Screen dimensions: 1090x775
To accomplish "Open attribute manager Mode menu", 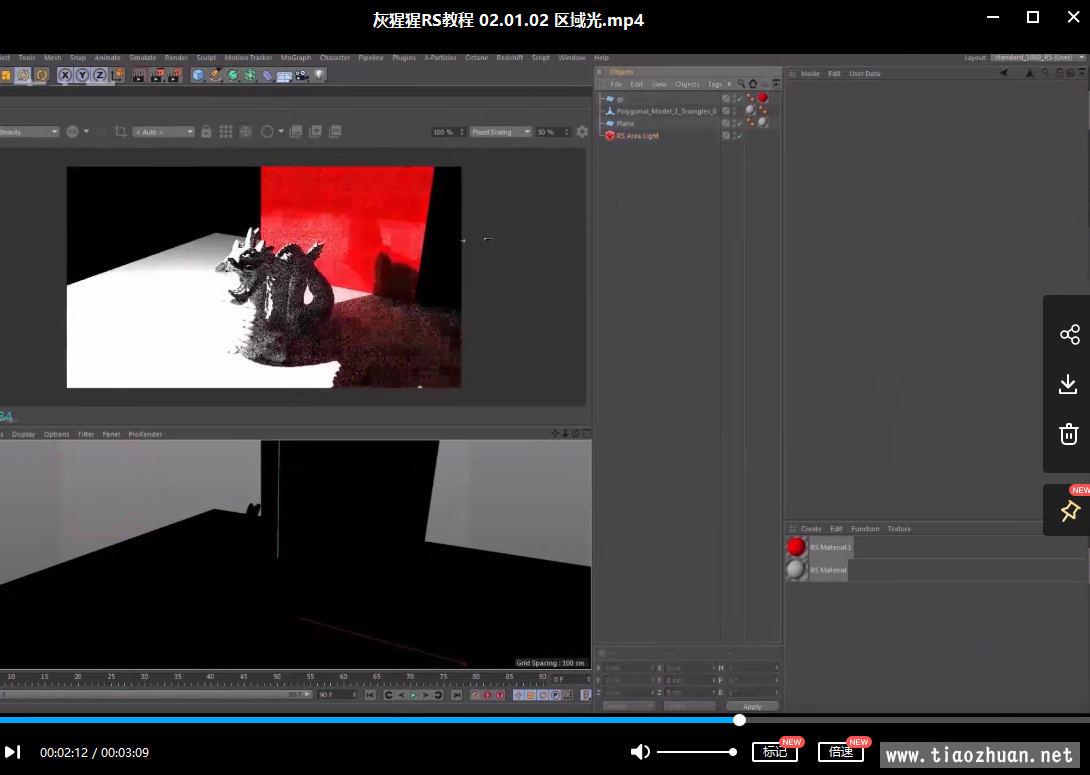I will click(x=811, y=74).
